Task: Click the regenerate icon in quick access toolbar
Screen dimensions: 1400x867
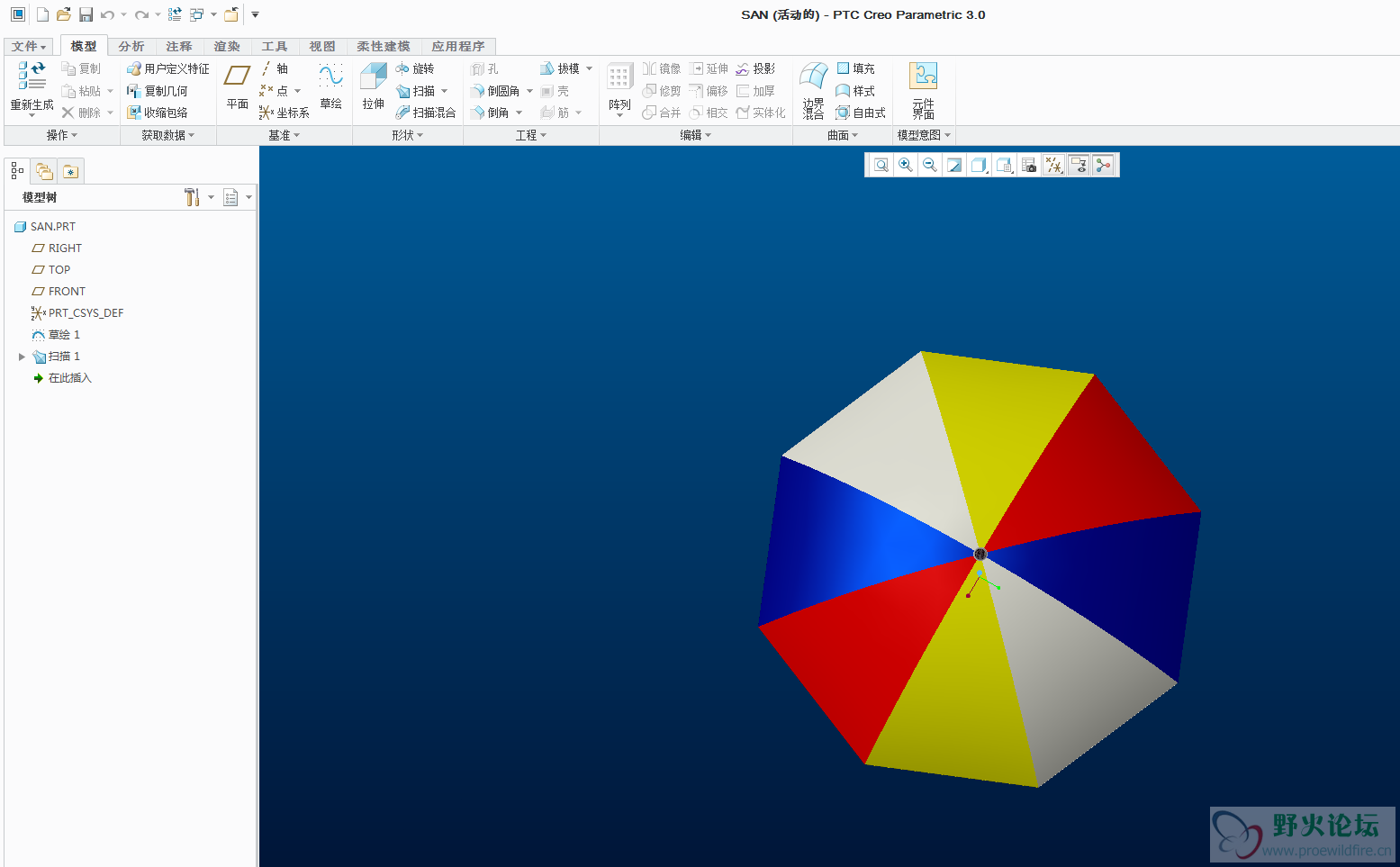Action: tap(175, 14)
